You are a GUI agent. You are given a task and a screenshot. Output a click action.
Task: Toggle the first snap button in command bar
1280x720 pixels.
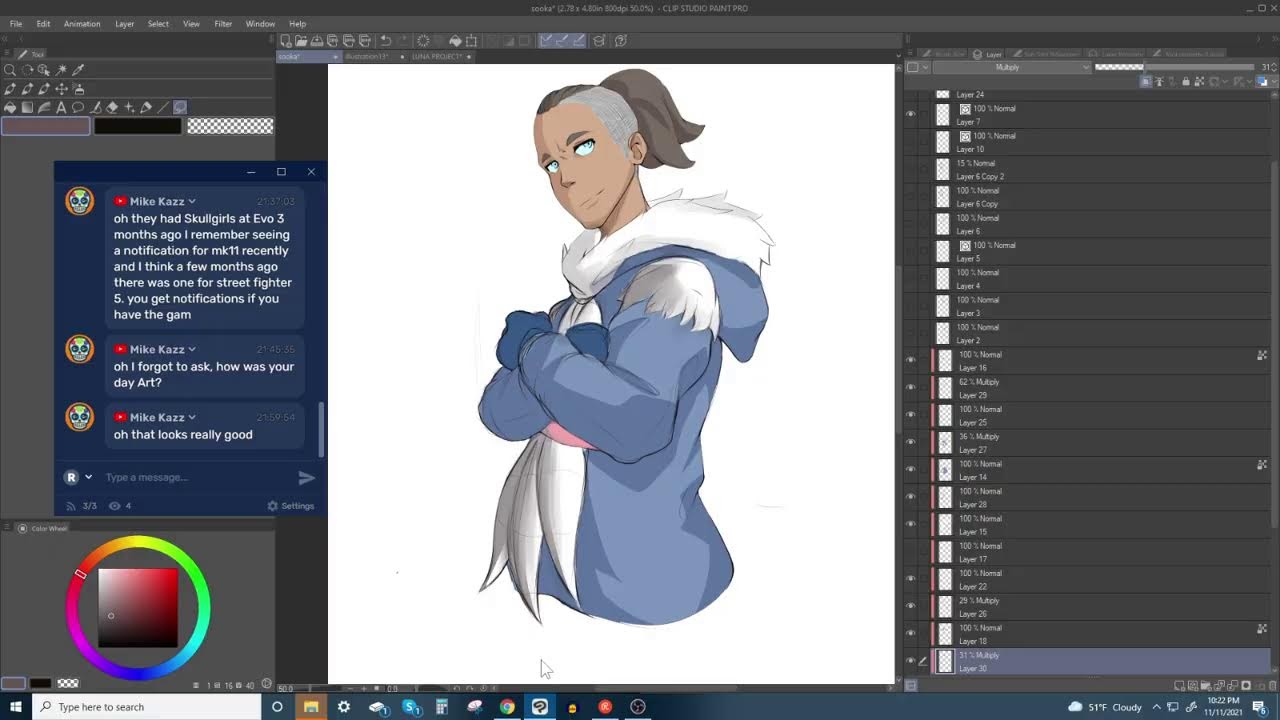[545, 41]
